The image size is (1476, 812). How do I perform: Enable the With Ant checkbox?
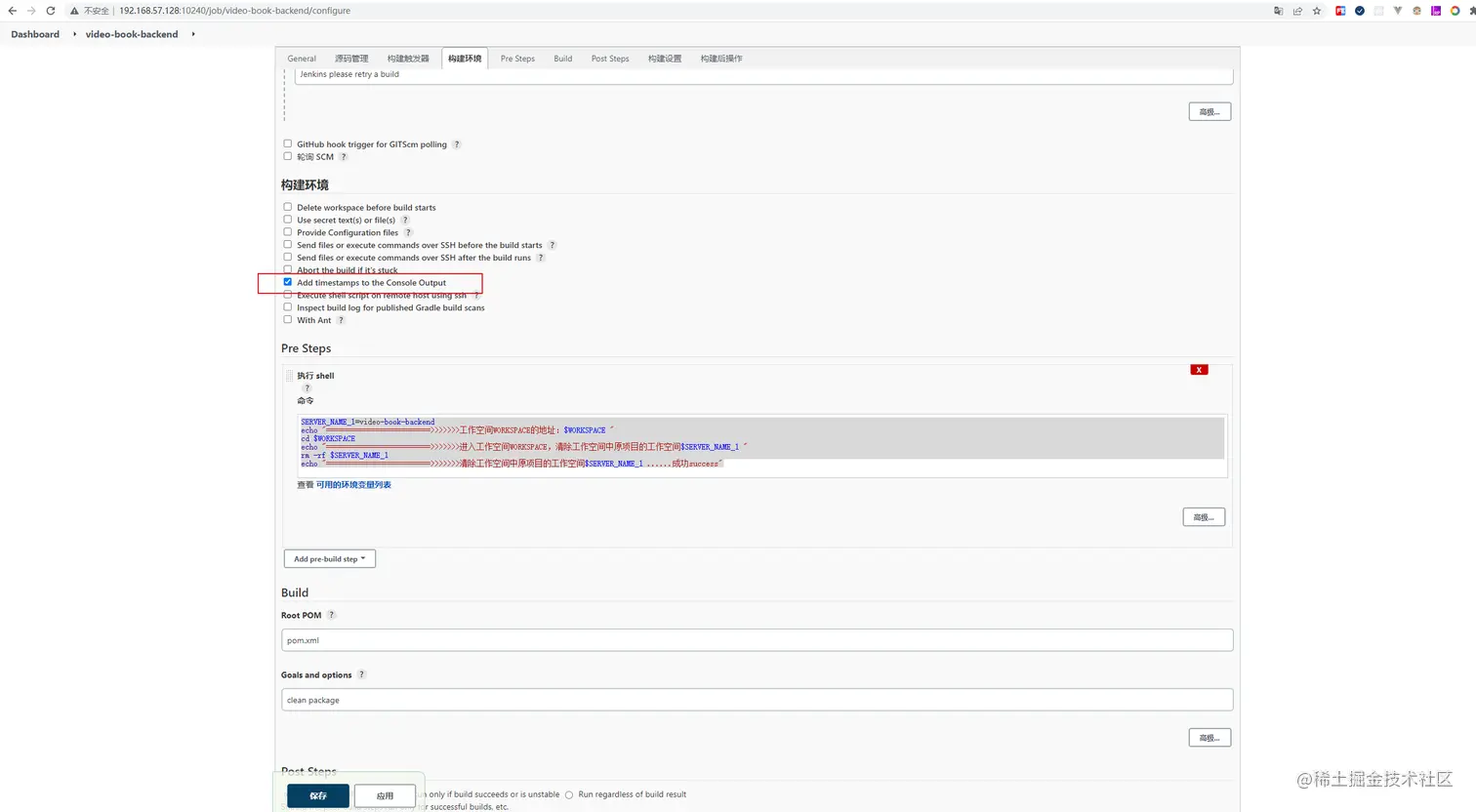point(288,319)
